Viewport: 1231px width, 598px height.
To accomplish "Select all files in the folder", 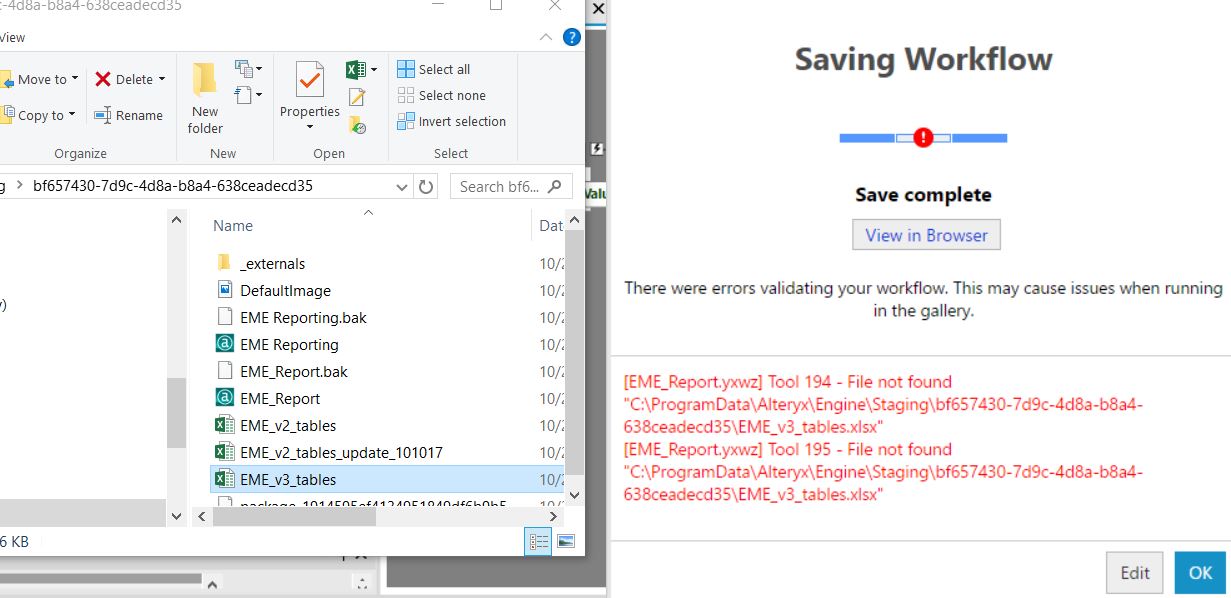I will coord(435,68).
